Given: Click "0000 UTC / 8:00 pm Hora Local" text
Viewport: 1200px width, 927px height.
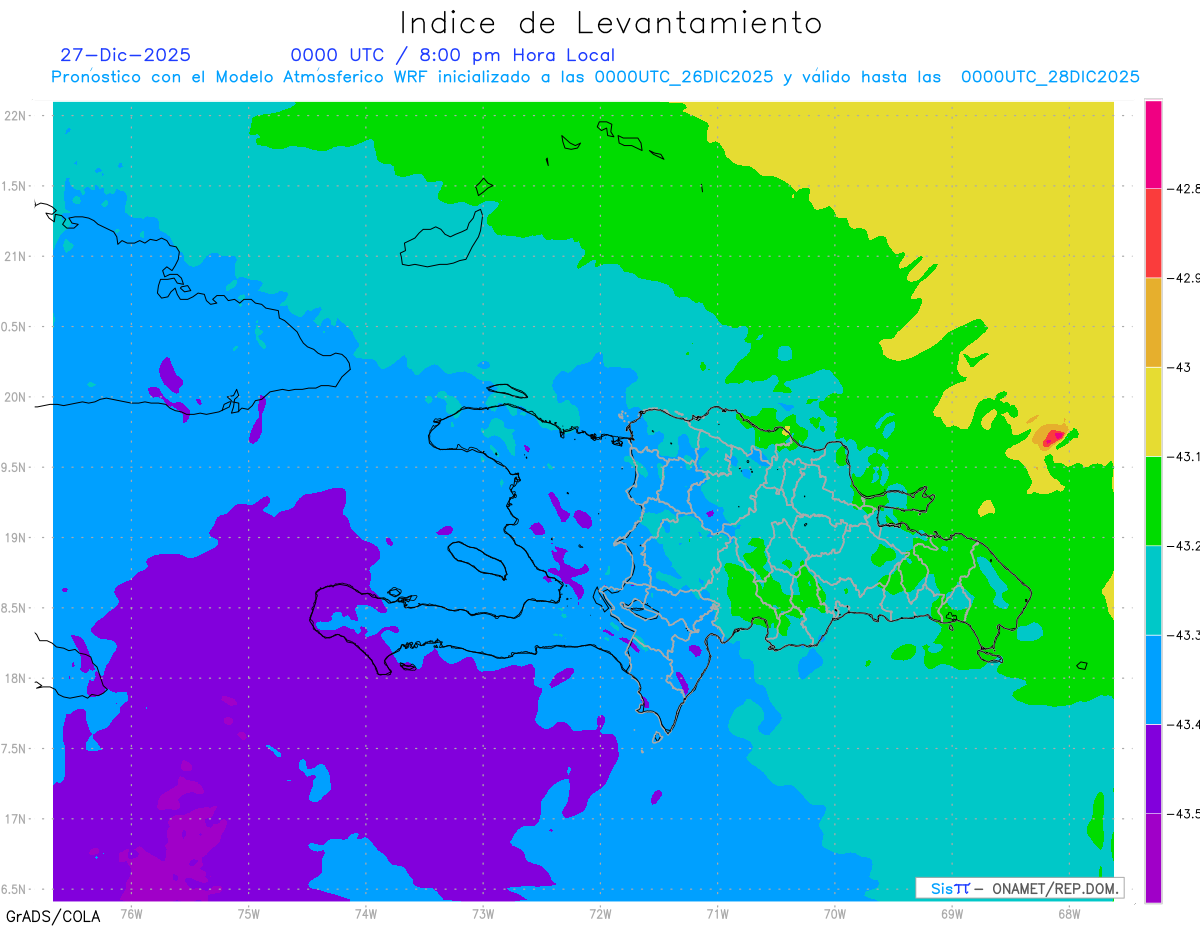Looking at the screenshot, I should coord(452,55).
